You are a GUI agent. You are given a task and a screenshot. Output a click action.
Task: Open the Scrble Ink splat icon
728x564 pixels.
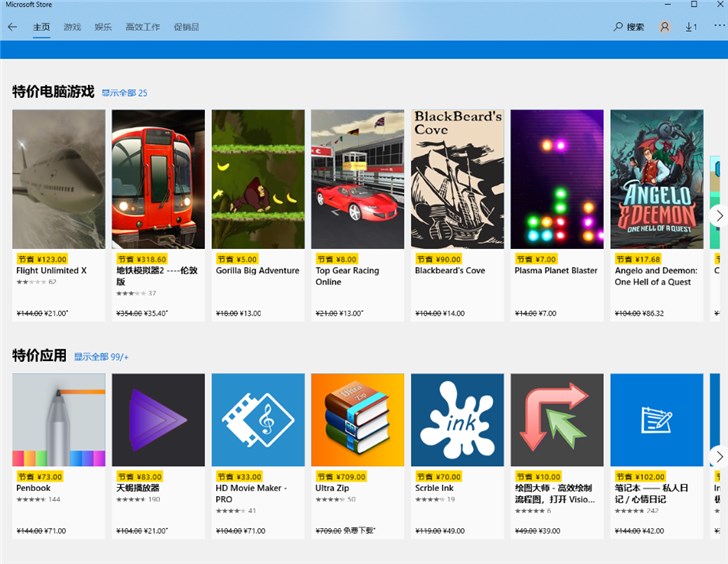[x=457, y=420]
